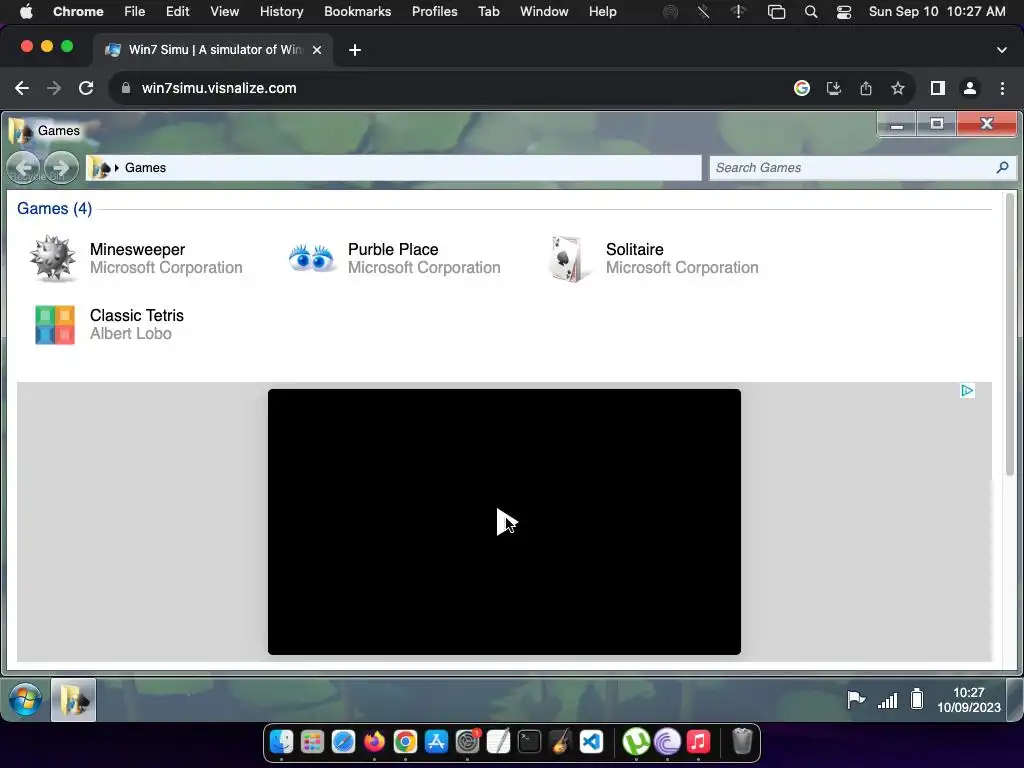Screen dimensions: 1024x768
Task: Click the AdChoices icon on the ad
Action: (967, 391)
